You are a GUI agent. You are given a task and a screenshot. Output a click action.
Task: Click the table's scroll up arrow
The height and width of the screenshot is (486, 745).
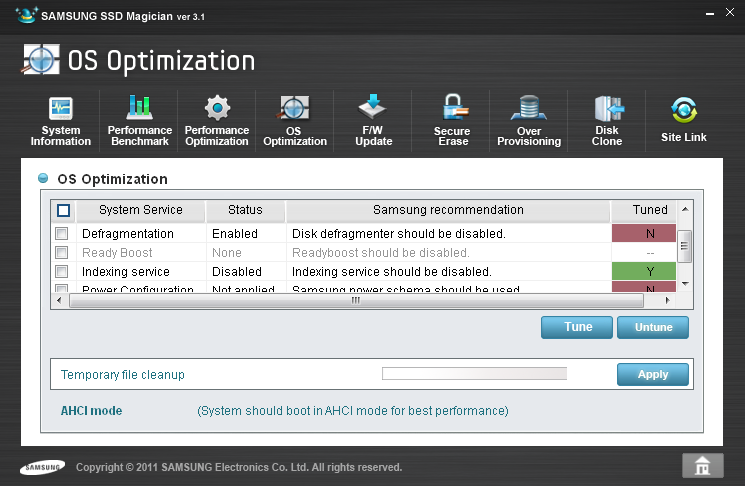(x=685, y=209)
